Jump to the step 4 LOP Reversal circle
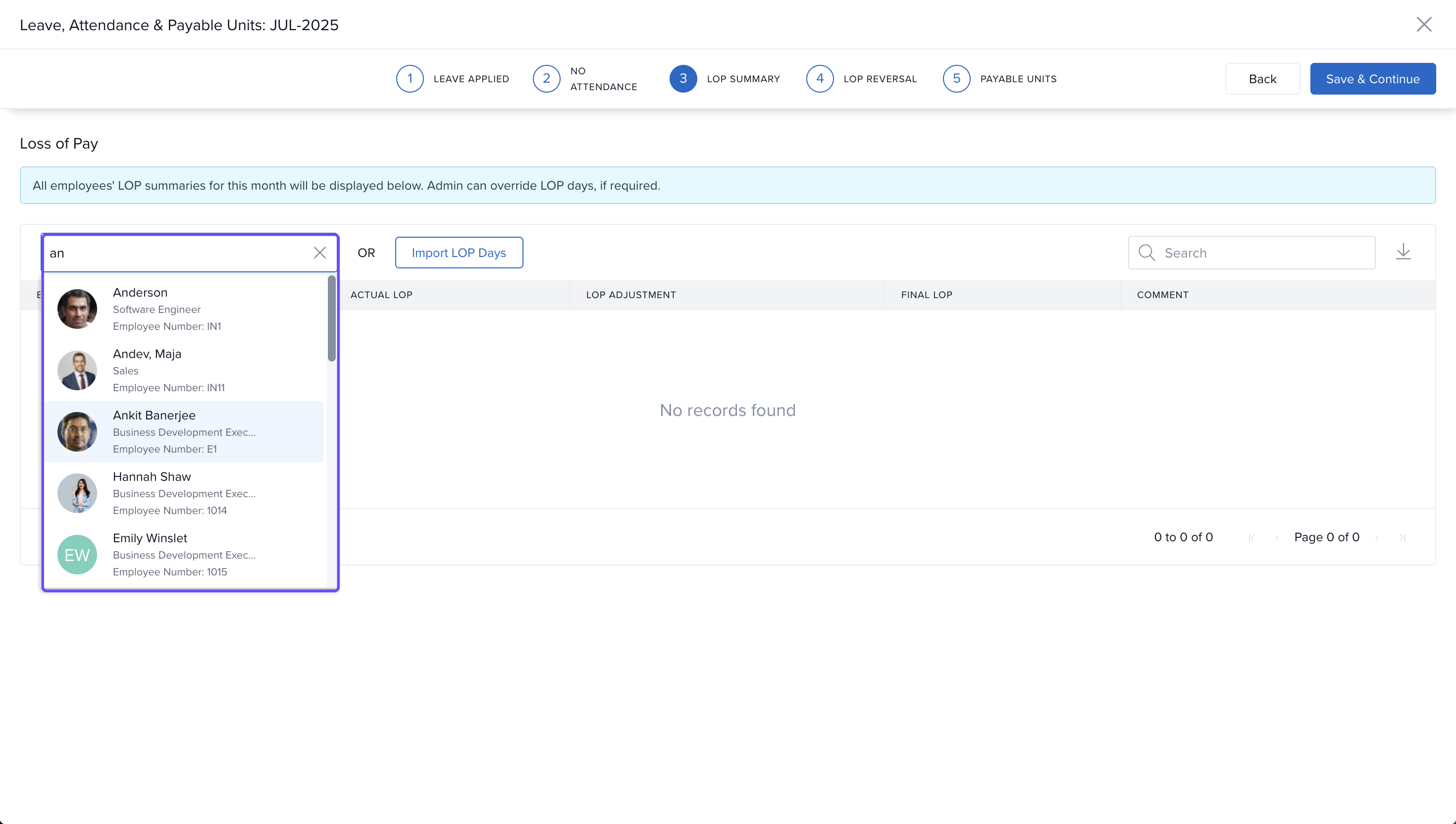Screen dimensions: 1456x824 coord(820,79)
